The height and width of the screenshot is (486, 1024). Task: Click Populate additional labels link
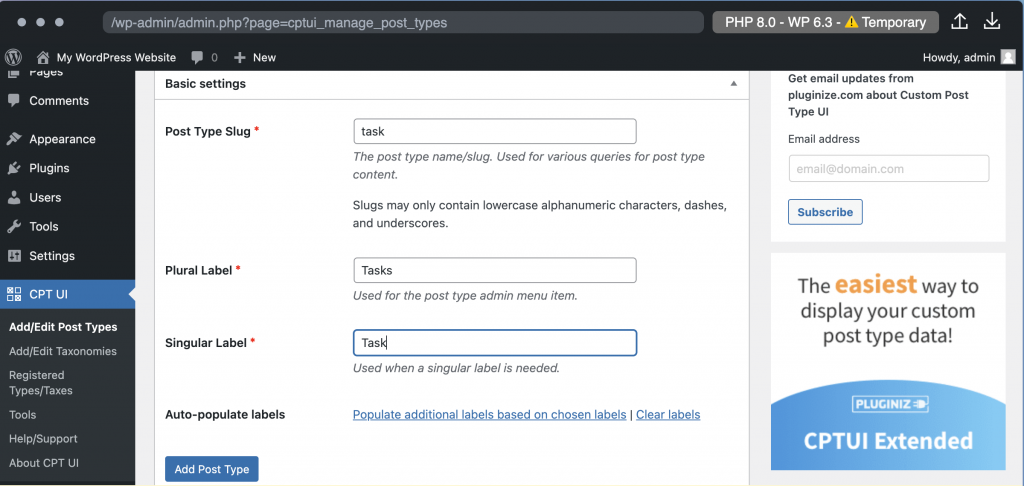click(489, 414)
